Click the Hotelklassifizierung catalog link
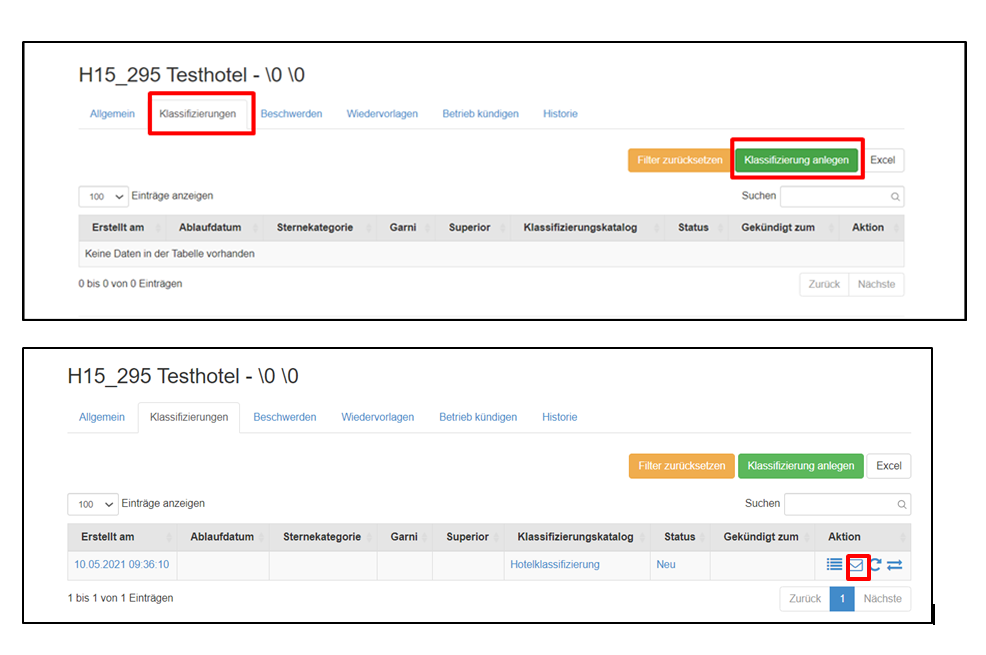Image resolution: width=986 pixels, height=655 pixels. (555, 565)
